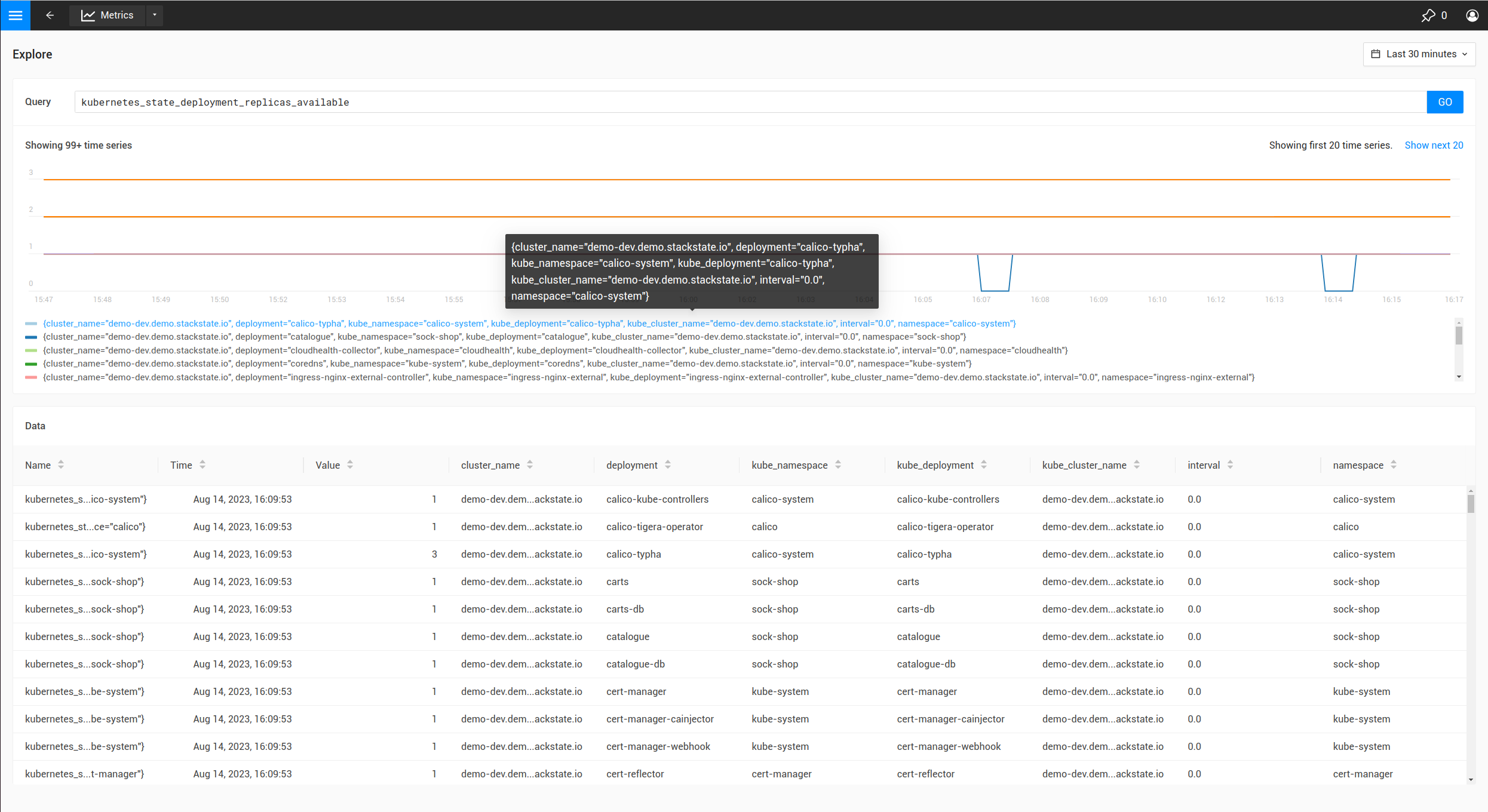Toggle sorting on the Name column

click(x=61, y=465)
